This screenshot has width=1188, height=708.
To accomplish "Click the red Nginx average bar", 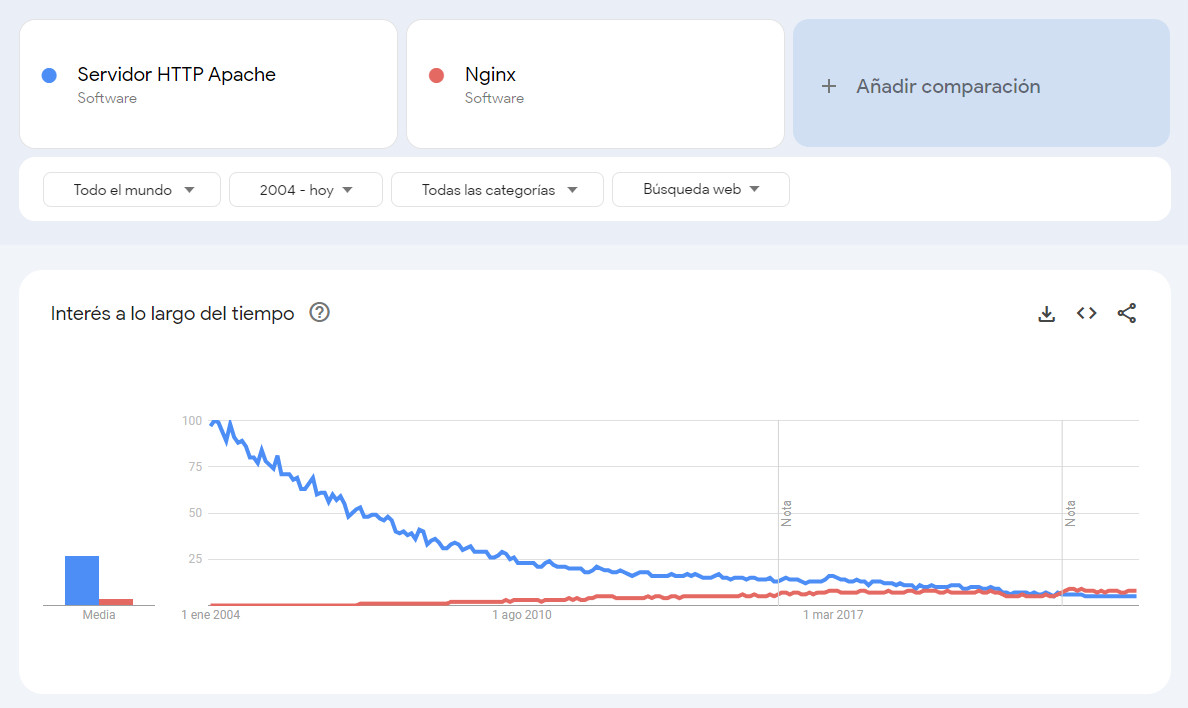I will click(x=116, y=602).
